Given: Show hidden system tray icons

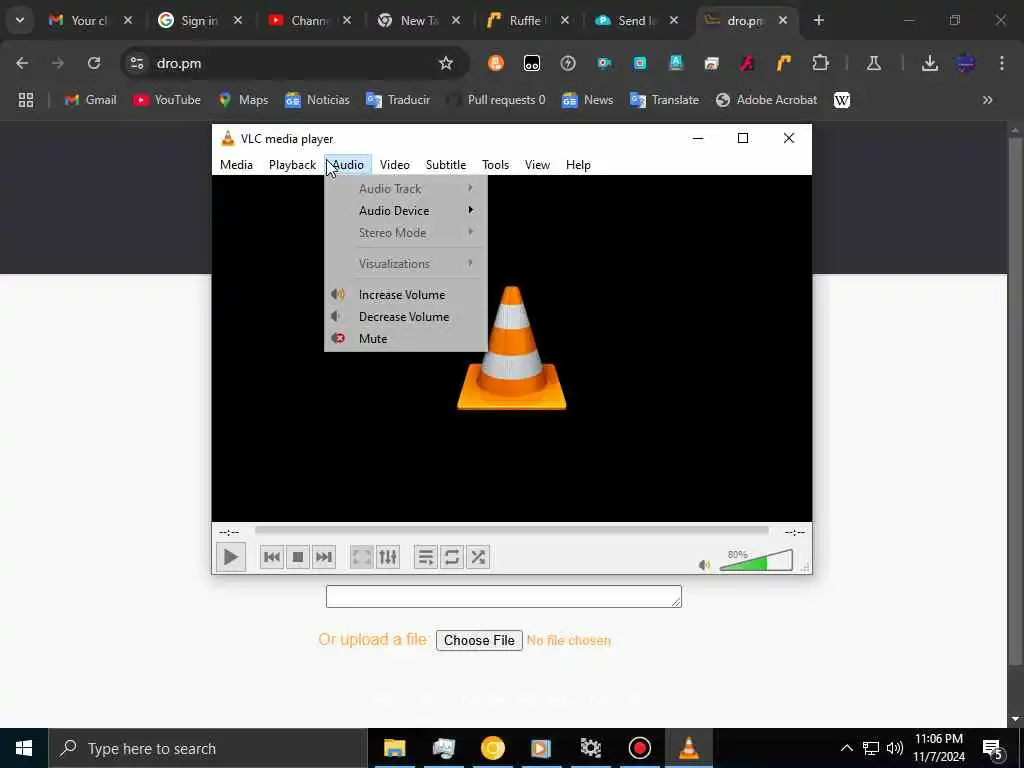Looking at the screenshot, I should (846, 748).
